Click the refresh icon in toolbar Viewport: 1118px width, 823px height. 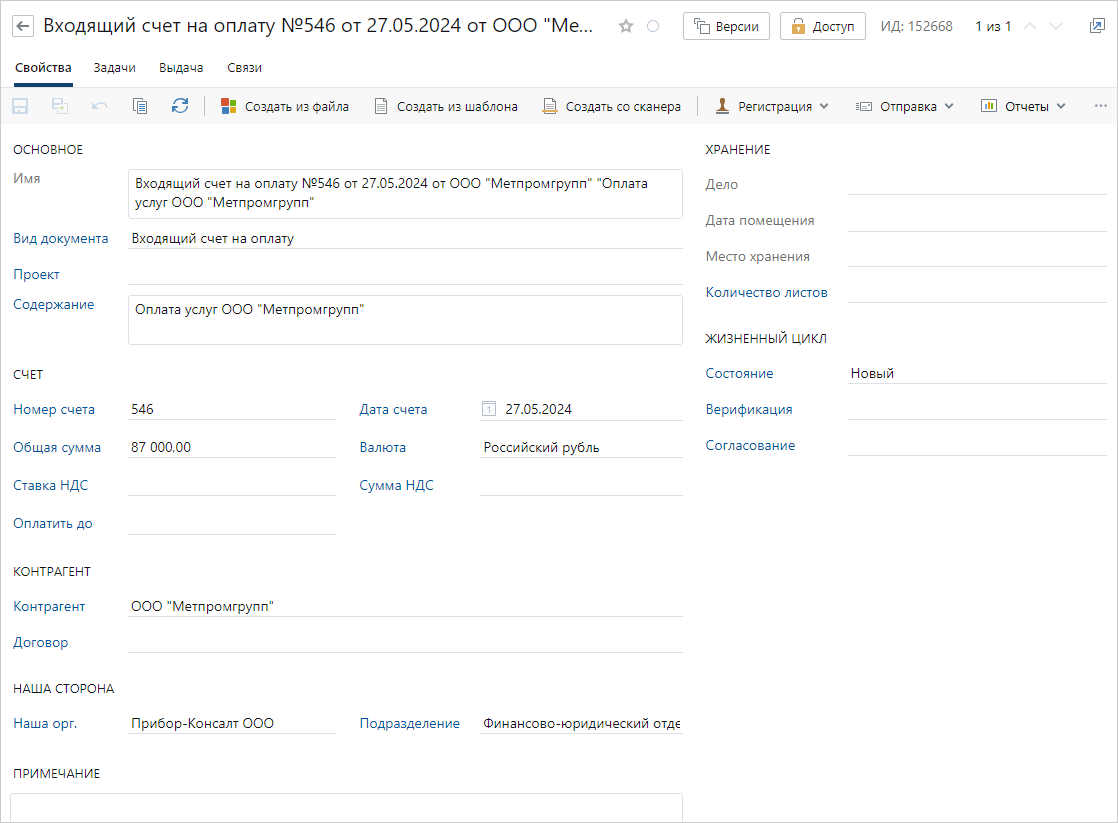pyautogui.click(x=180, y=106)
